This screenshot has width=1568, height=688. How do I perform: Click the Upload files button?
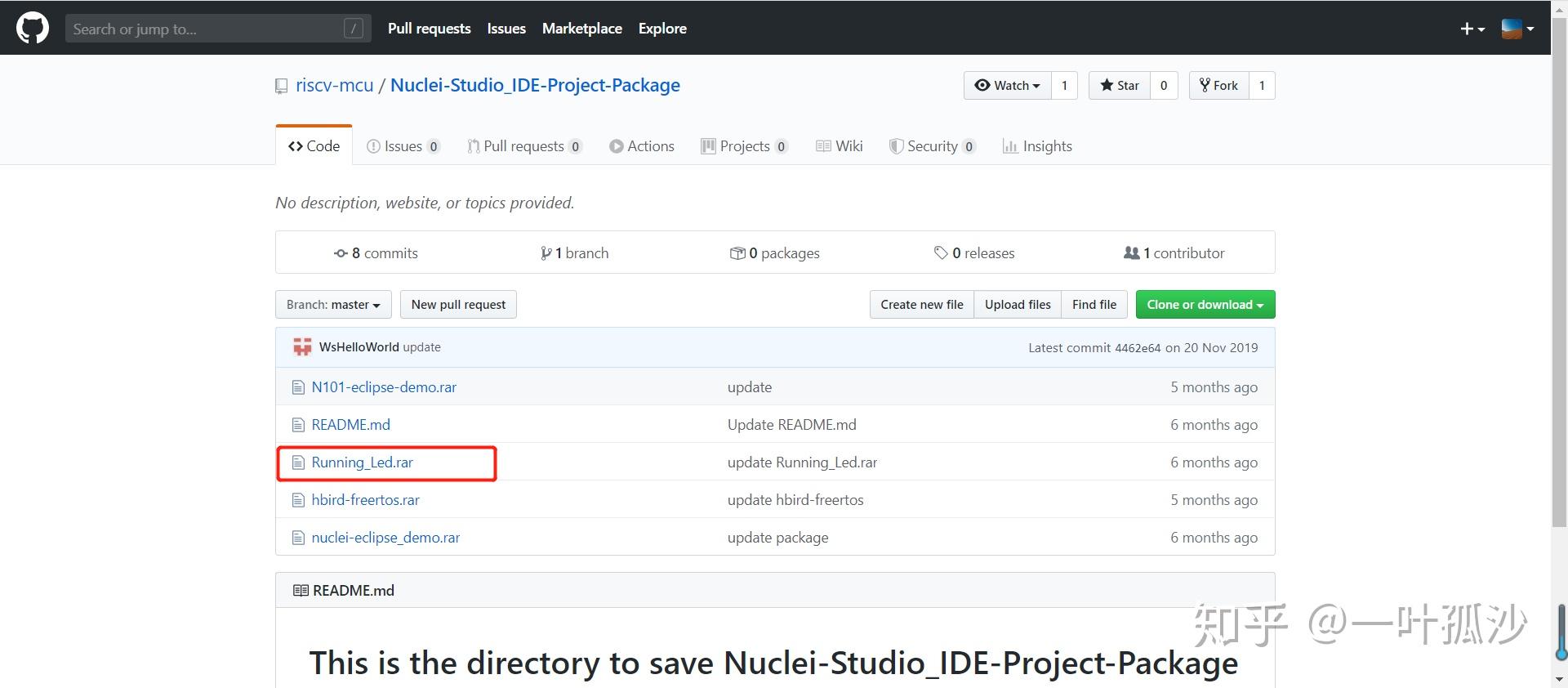pyautogui.click(x=1018, y=305)
